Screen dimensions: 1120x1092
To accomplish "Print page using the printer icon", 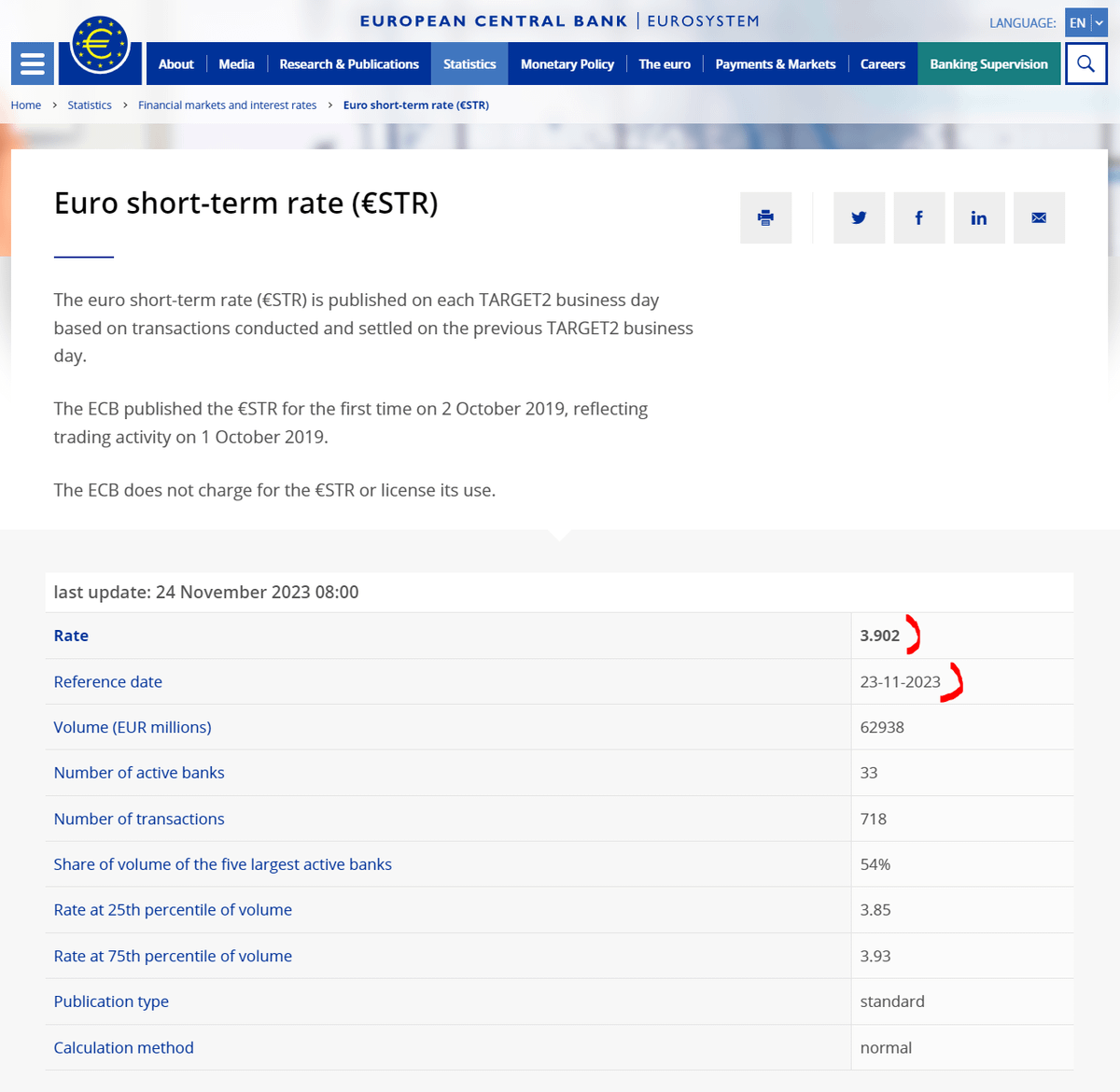I will (x=765, y=217).
